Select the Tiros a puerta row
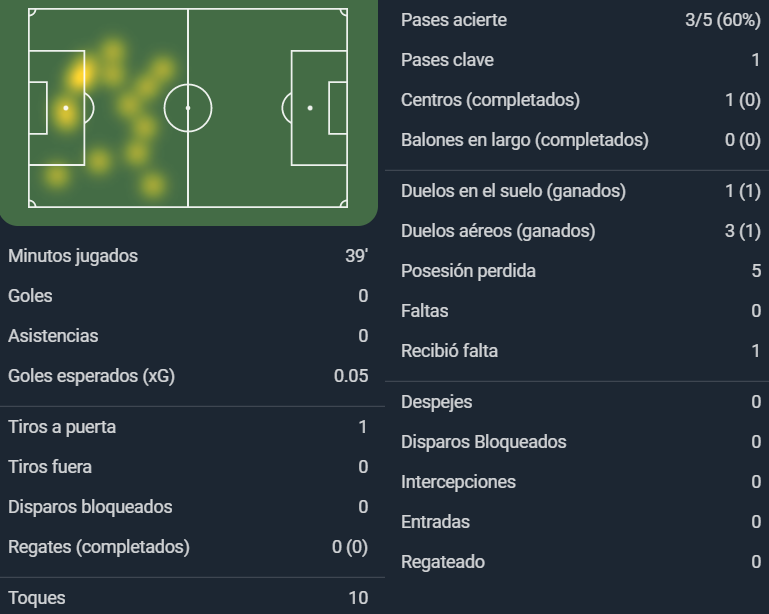The width and height of the screenshot is (769, 614). pos(188,427)
